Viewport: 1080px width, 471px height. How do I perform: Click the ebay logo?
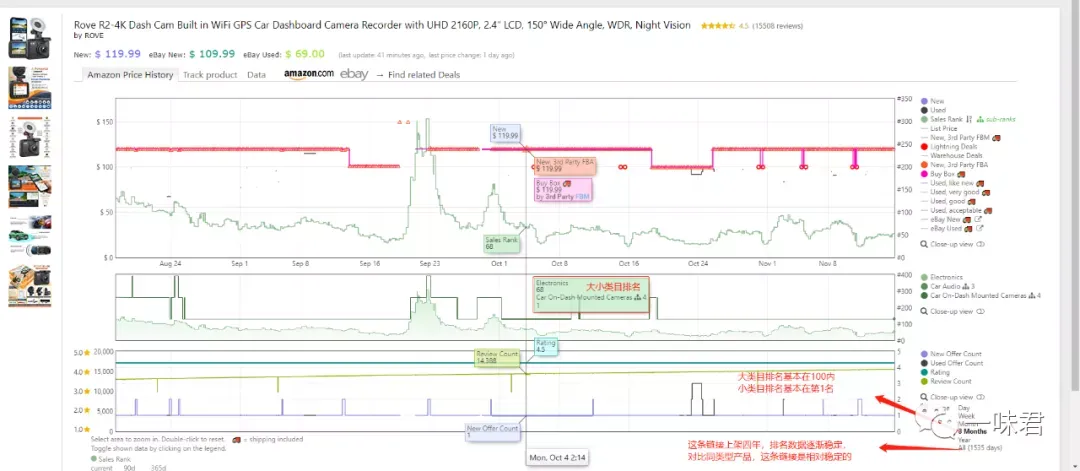coord(354,74)
